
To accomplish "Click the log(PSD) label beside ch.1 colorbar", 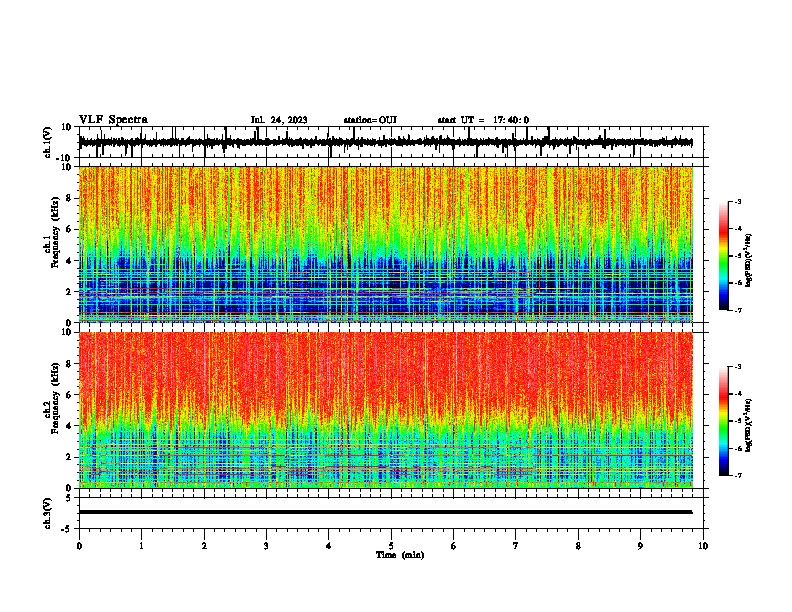I will [748, 261].
